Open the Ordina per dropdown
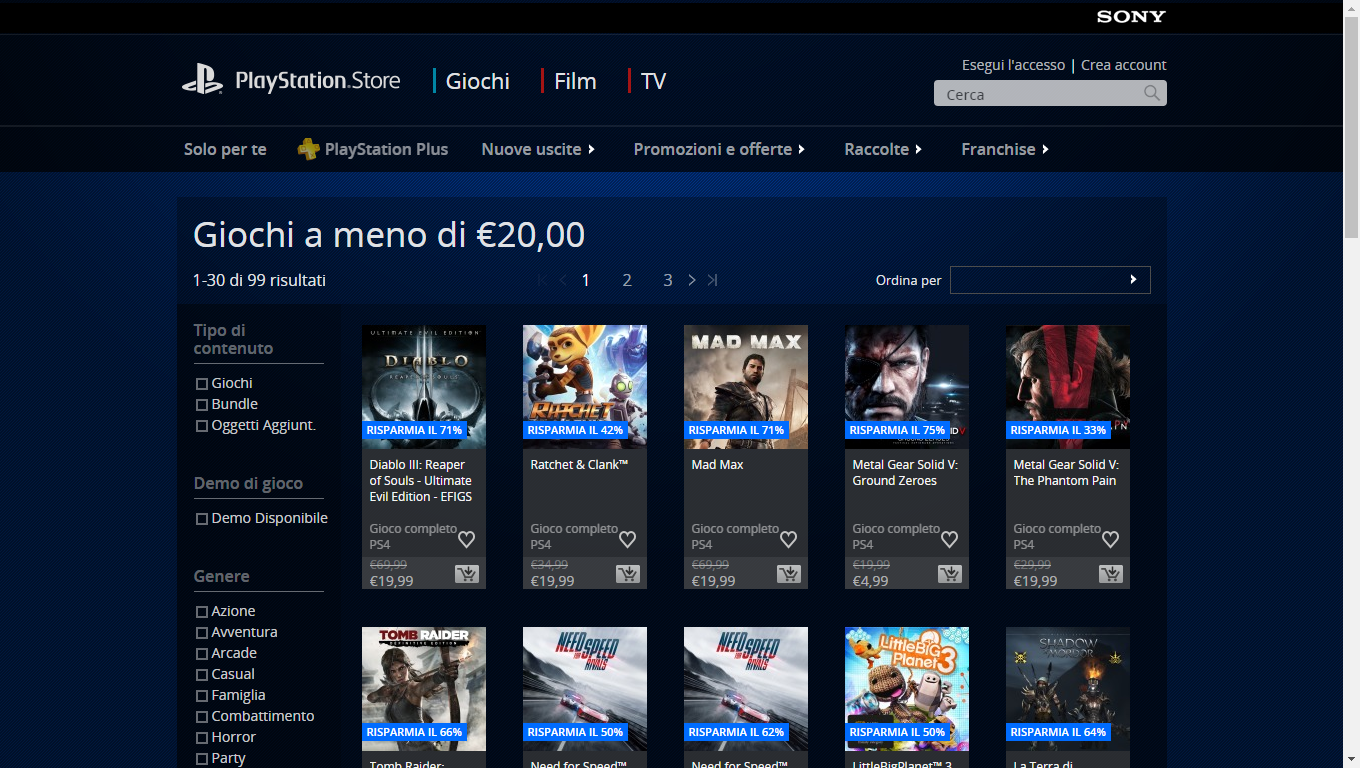Screen dimensions: 1360x768 (1050, 280)
